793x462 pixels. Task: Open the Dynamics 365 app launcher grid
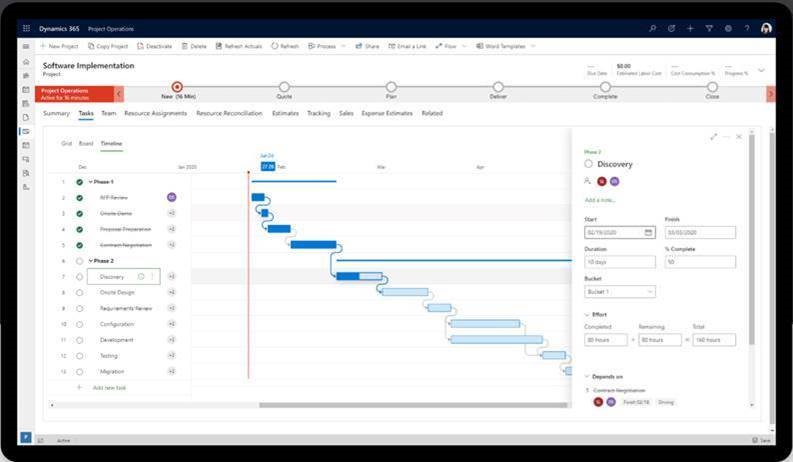pos(26,29)
